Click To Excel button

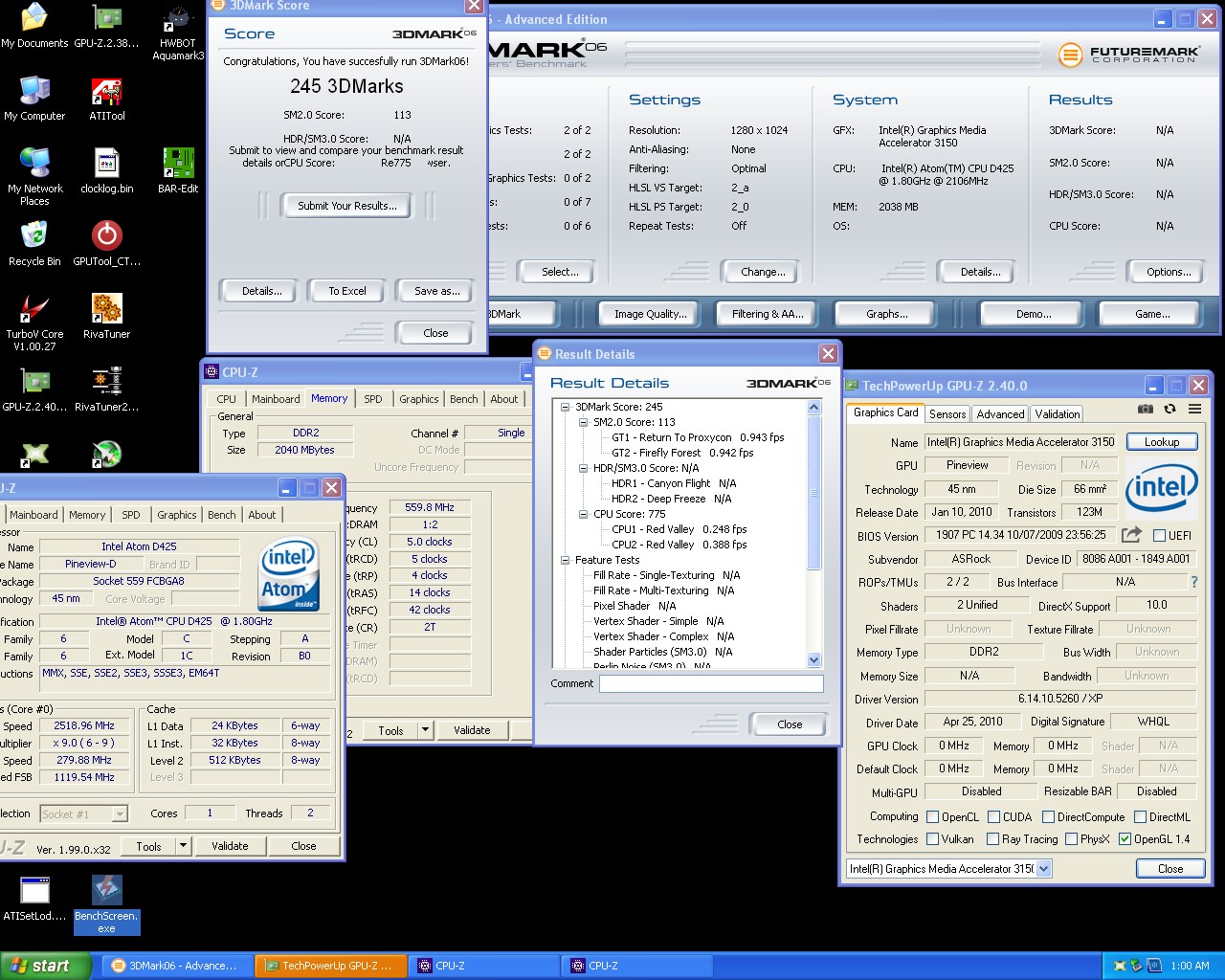[x=347, y=291]
